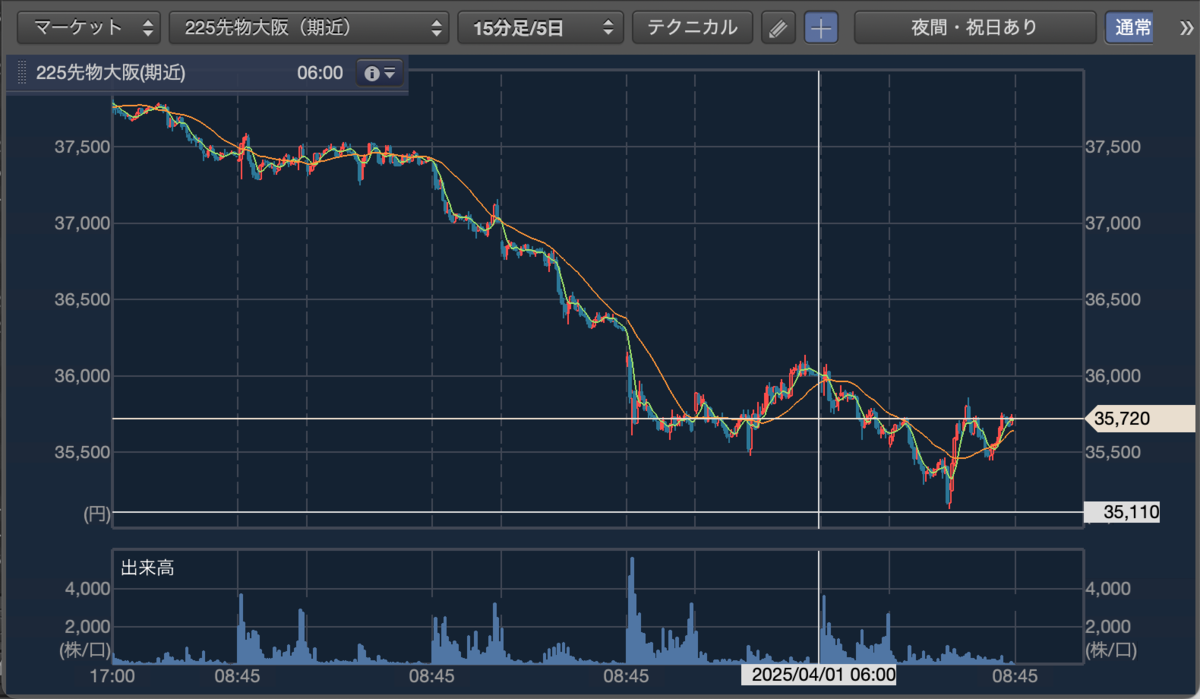1200x699 pixels.
Task: Click the 06:00 time in info panel
Action: coord(320,73)
